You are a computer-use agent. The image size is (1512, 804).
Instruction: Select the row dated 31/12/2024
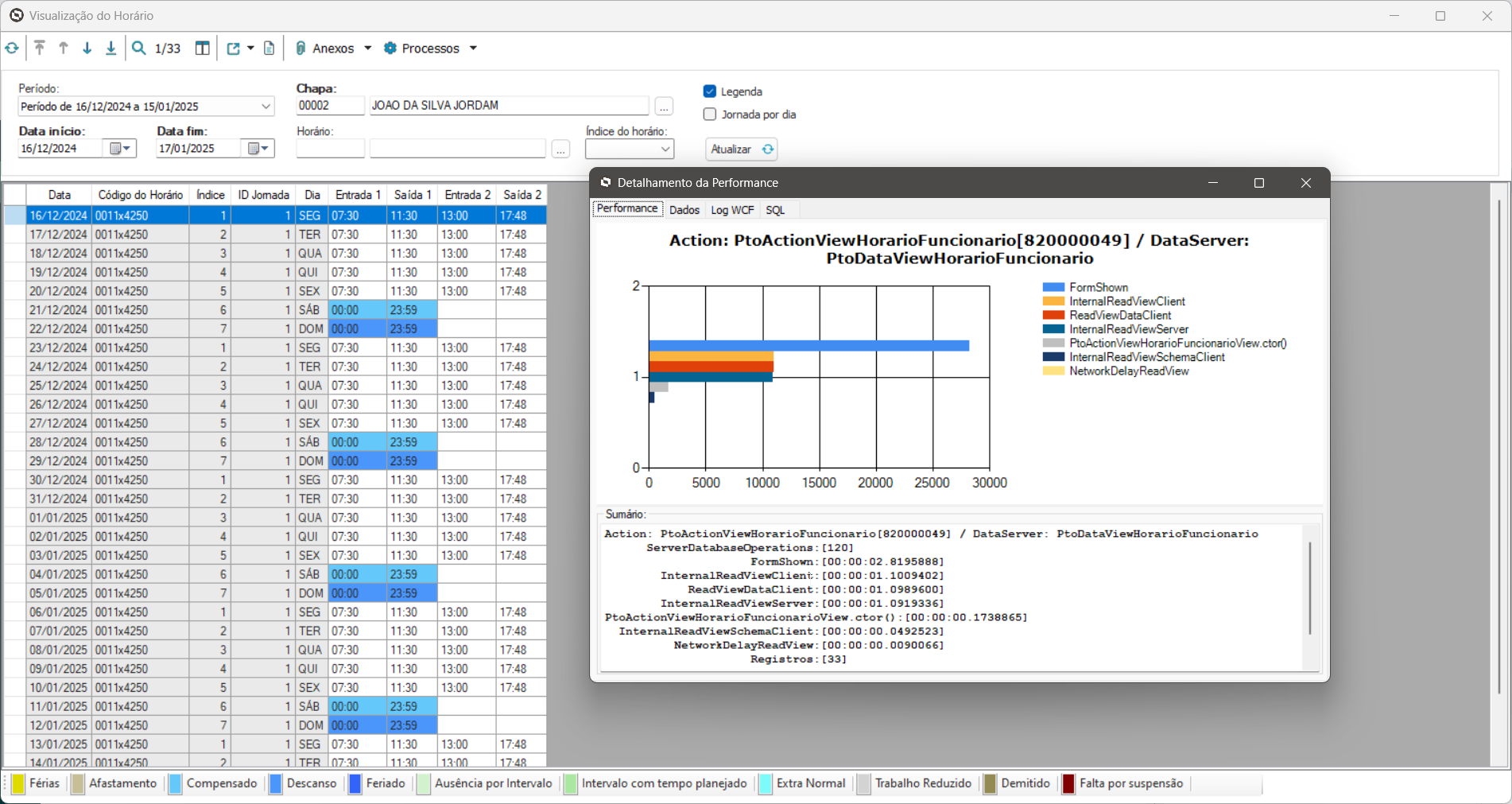[x=275, y=499]
